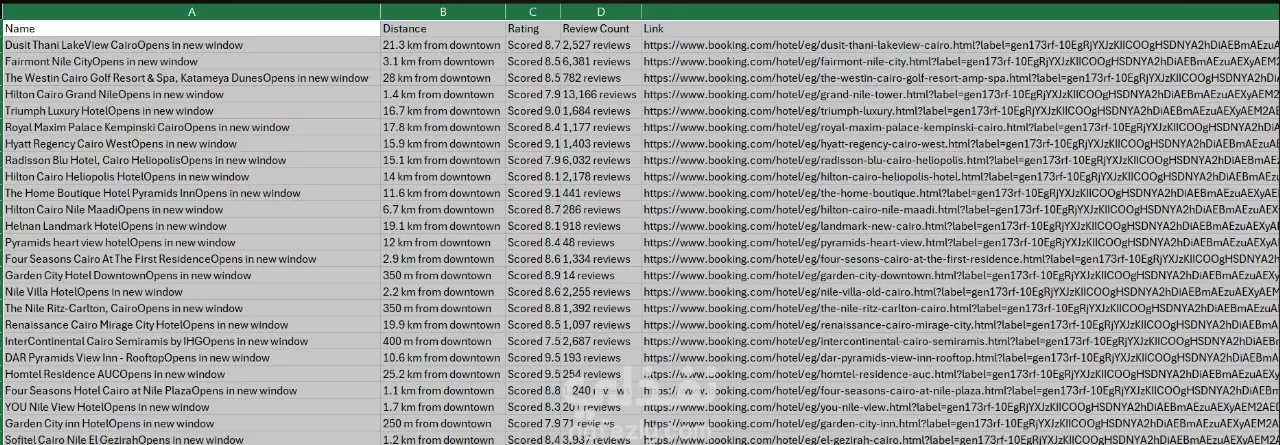
Task: Select the Hilton Cairo Grand Nile name cell
Action: point(191,94)
